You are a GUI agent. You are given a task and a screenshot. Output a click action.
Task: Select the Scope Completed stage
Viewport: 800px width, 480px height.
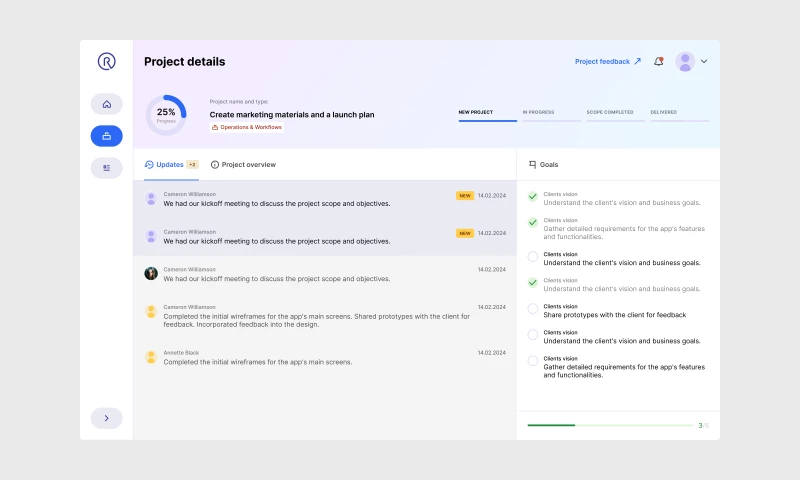tap(616, 115)
